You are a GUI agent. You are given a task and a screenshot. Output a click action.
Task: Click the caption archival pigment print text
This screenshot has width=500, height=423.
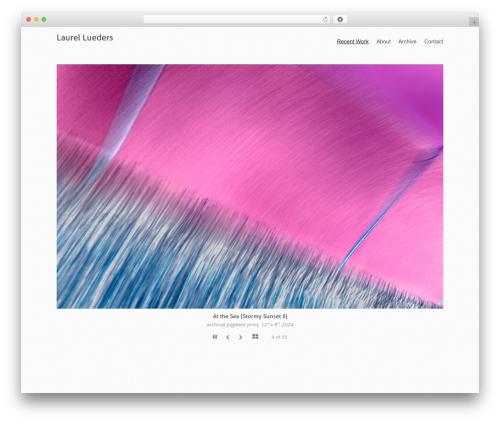pyautogui.click(x=250, y=324)
